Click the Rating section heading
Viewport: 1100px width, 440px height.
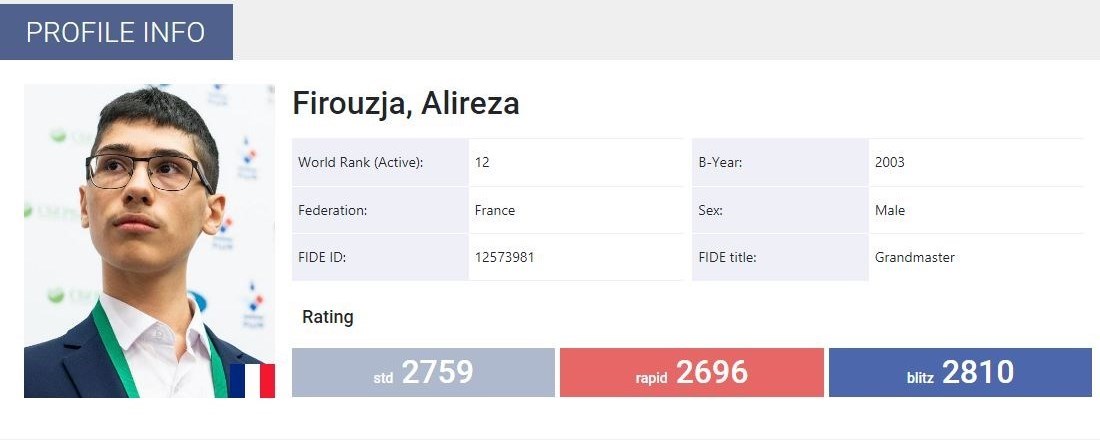[x=328, y=317]
